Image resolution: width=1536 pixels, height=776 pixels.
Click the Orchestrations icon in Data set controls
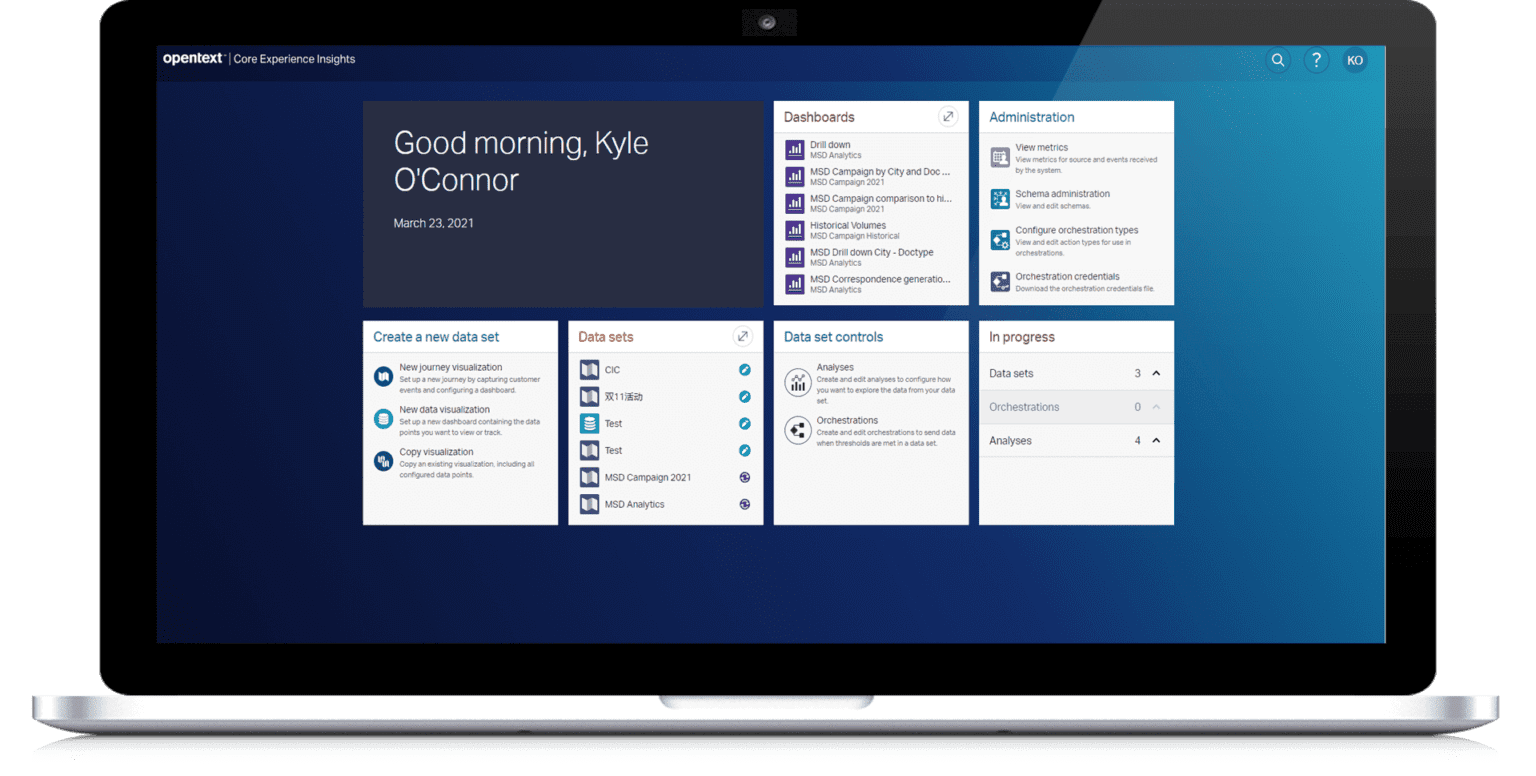[x=797, y=430]
